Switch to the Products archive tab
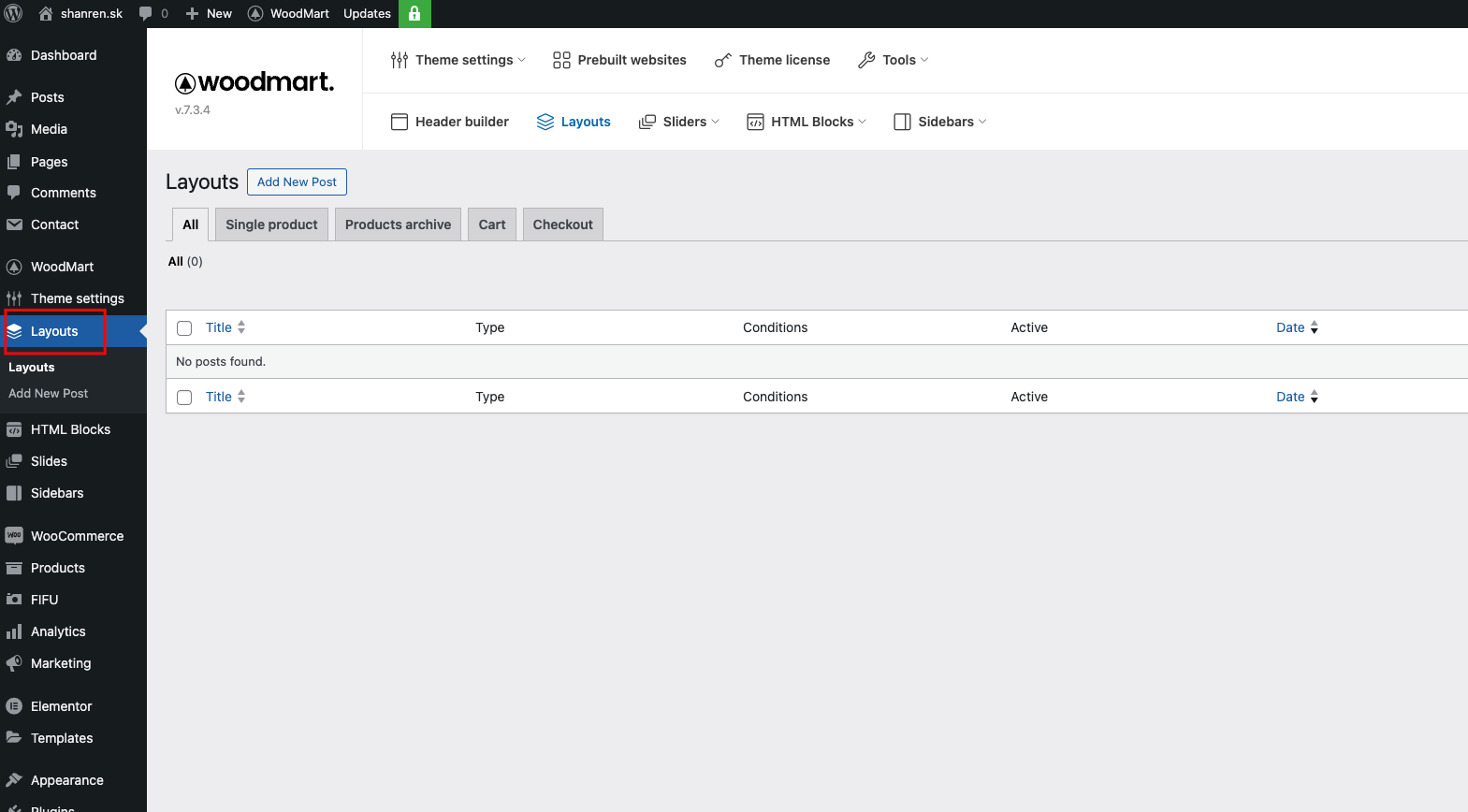Image resolution: width=1468 pixels, height=812 pixels. click(x=398, y=225)
